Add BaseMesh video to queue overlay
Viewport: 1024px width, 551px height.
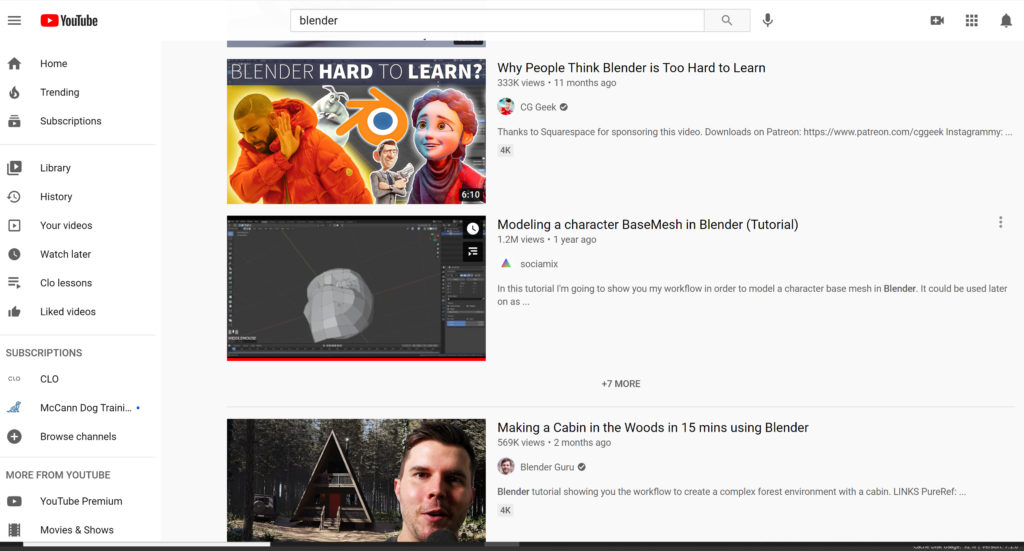coord(473,251)
